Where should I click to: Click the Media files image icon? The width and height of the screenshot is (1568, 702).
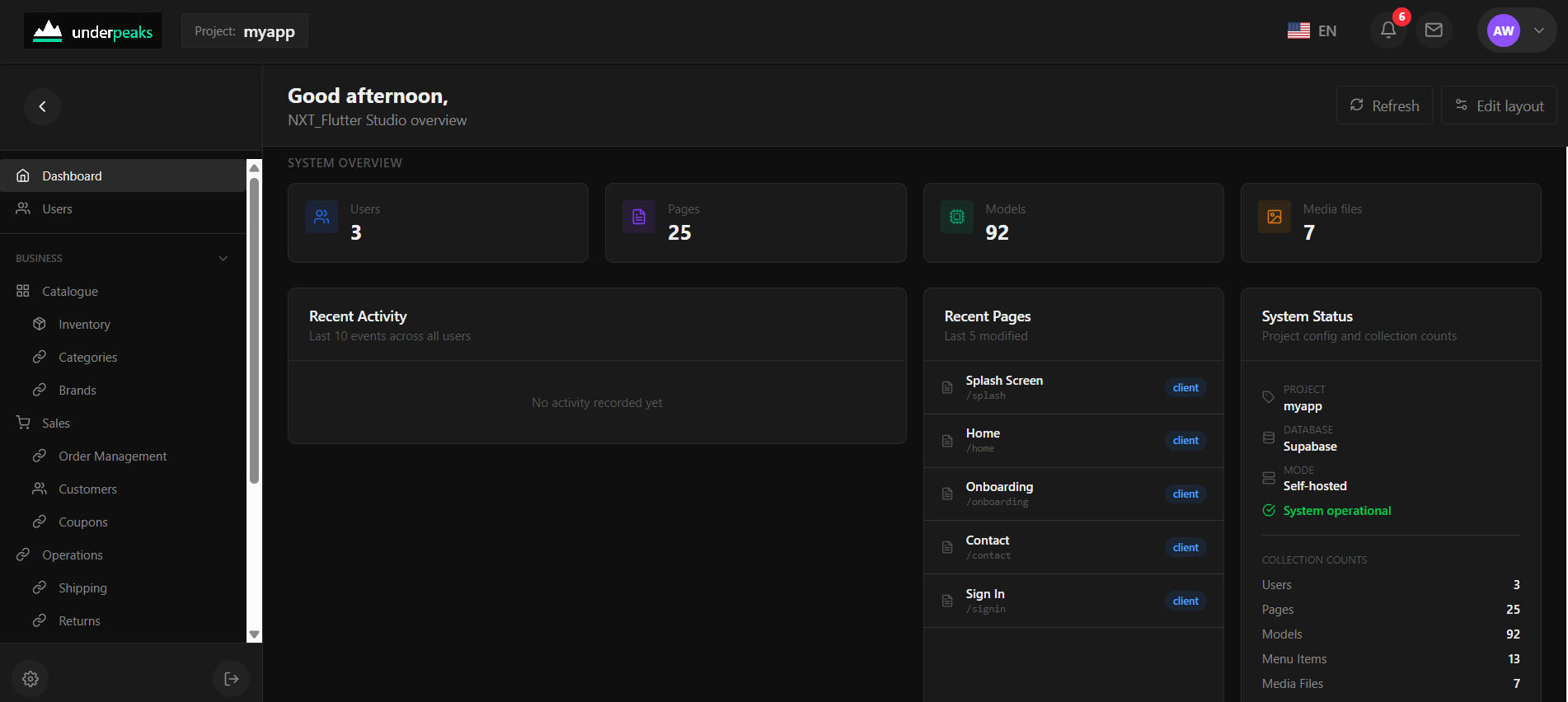coord(1275,217)
